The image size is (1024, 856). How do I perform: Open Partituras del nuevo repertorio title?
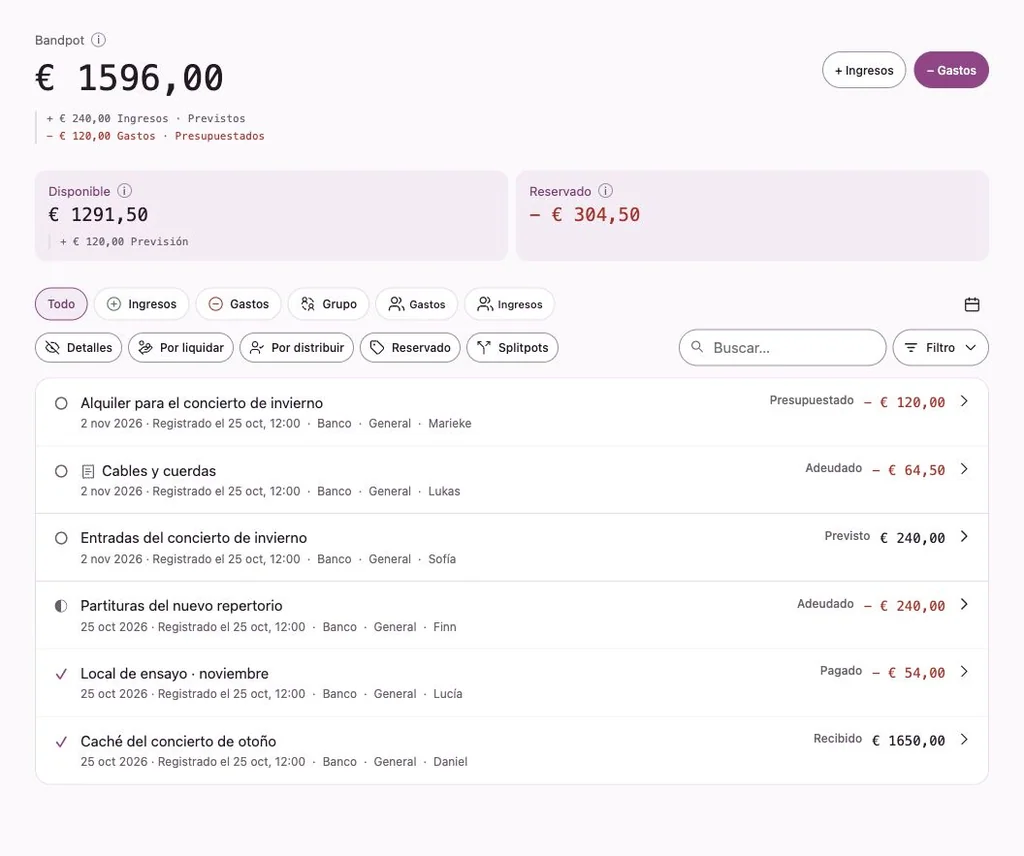(x=182, y=606)
